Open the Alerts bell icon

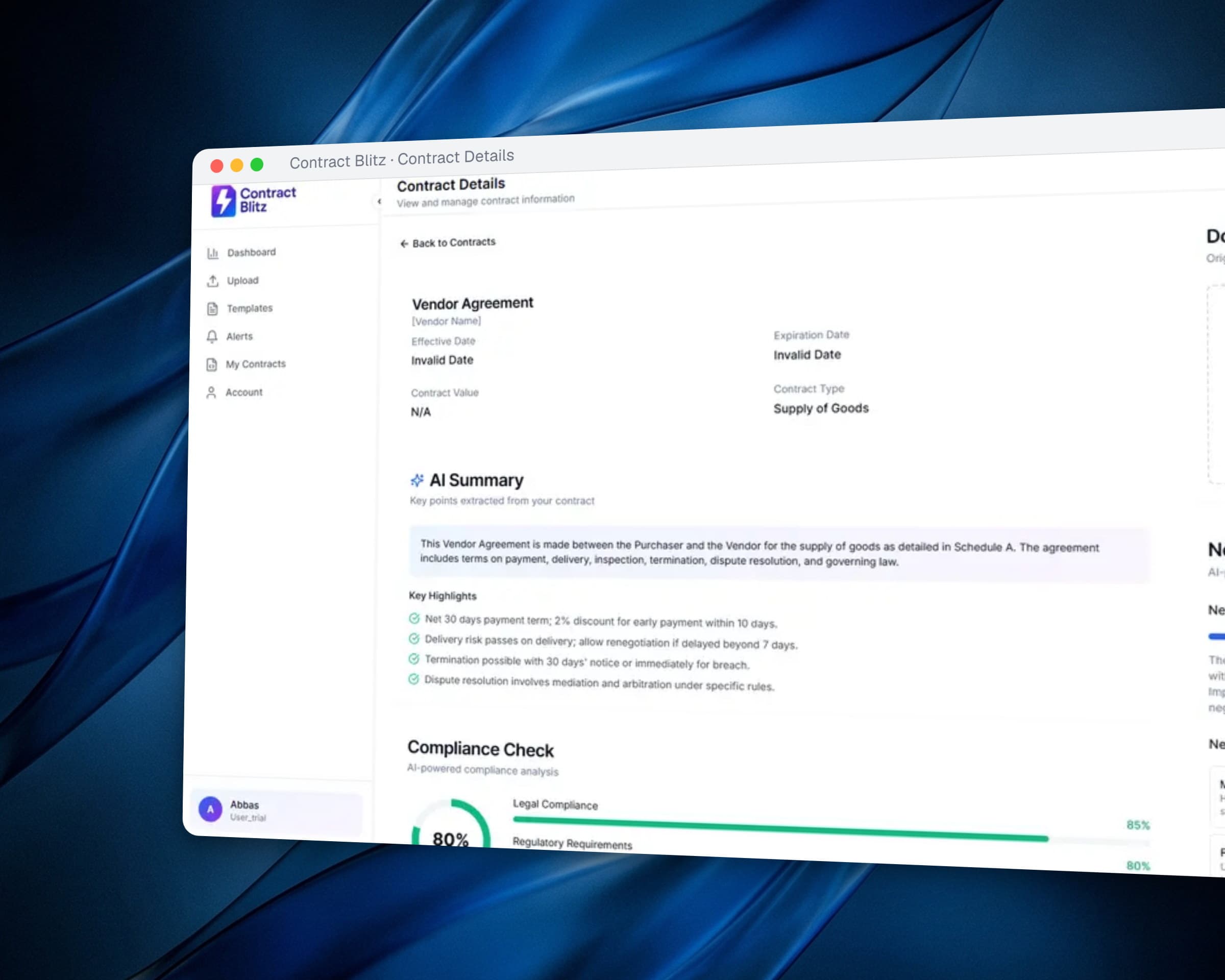[212, 337]
